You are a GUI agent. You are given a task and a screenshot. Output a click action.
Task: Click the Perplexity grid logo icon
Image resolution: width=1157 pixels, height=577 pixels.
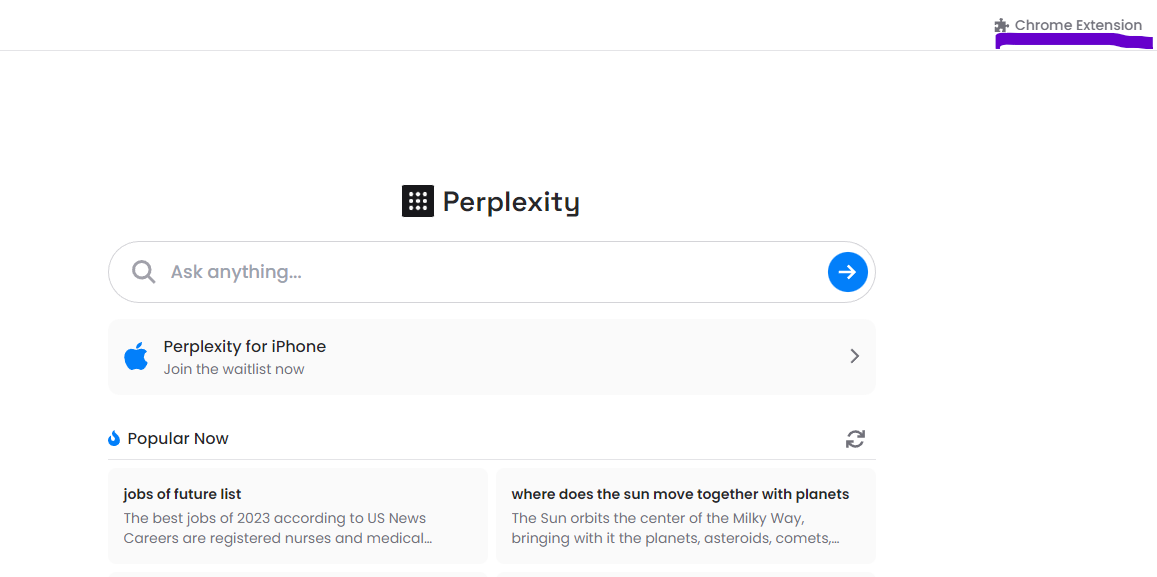click(417, 201)
